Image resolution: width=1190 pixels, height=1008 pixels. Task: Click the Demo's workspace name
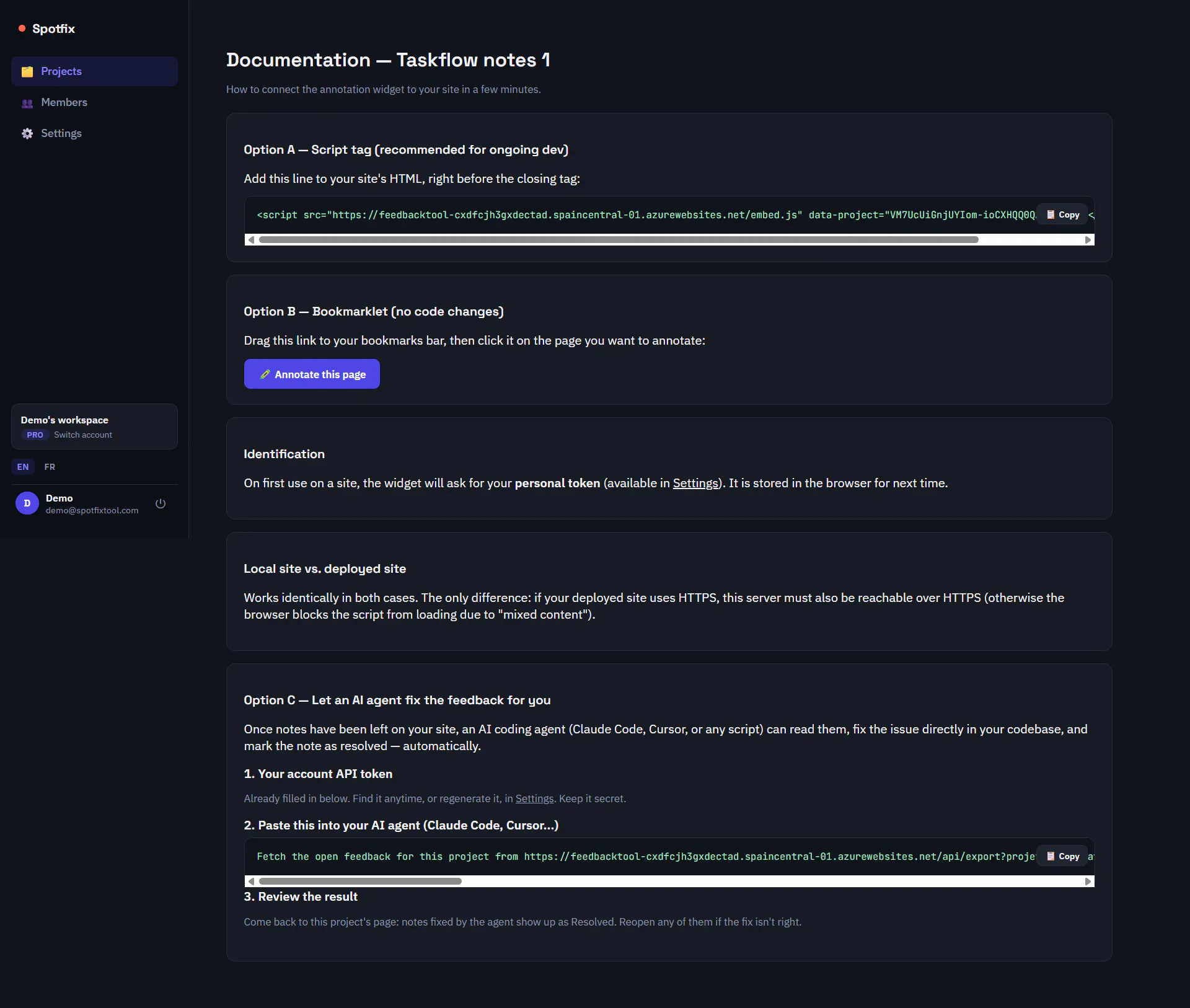click(64, 420)
